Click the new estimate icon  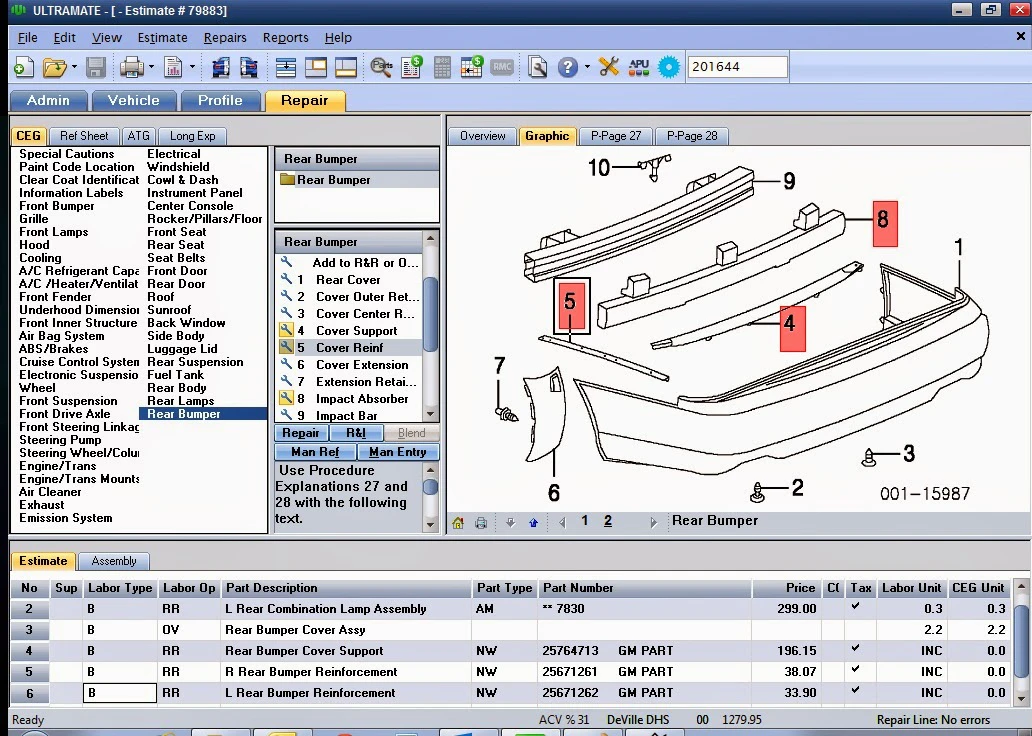click(24, 67)
